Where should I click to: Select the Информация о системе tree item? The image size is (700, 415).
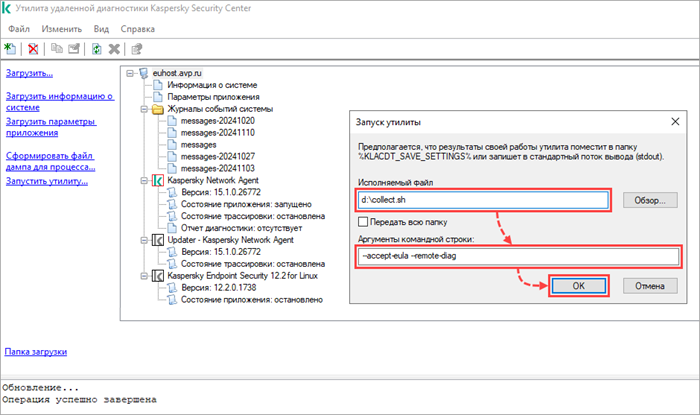(x=212, y=85)
